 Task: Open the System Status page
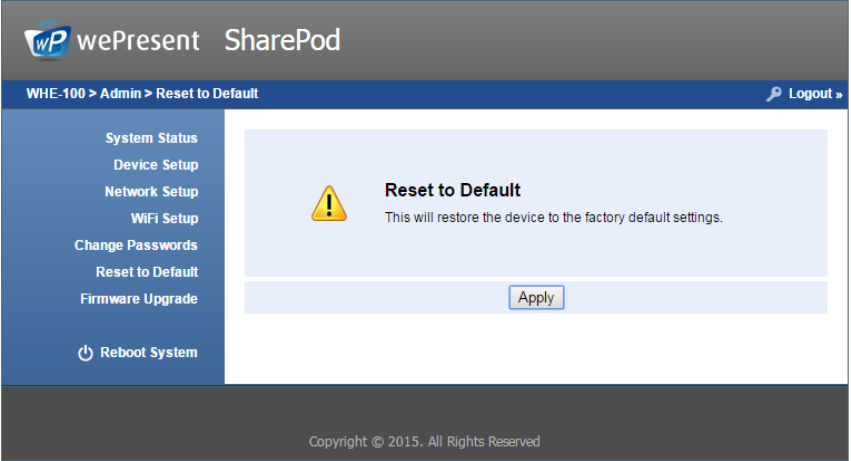[151, 138]
